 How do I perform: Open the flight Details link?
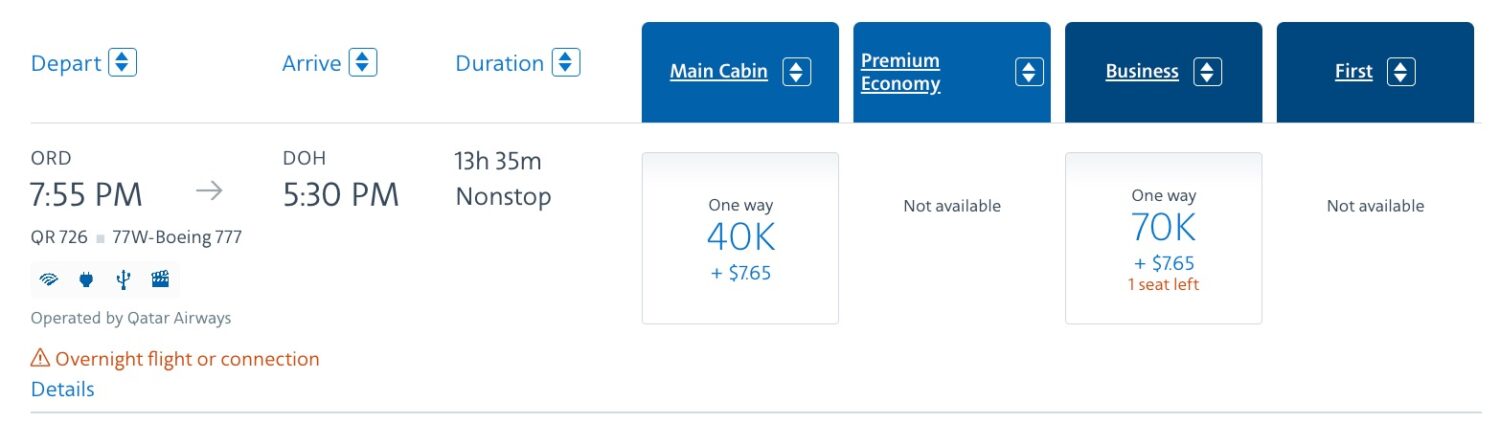pos(63,389)
